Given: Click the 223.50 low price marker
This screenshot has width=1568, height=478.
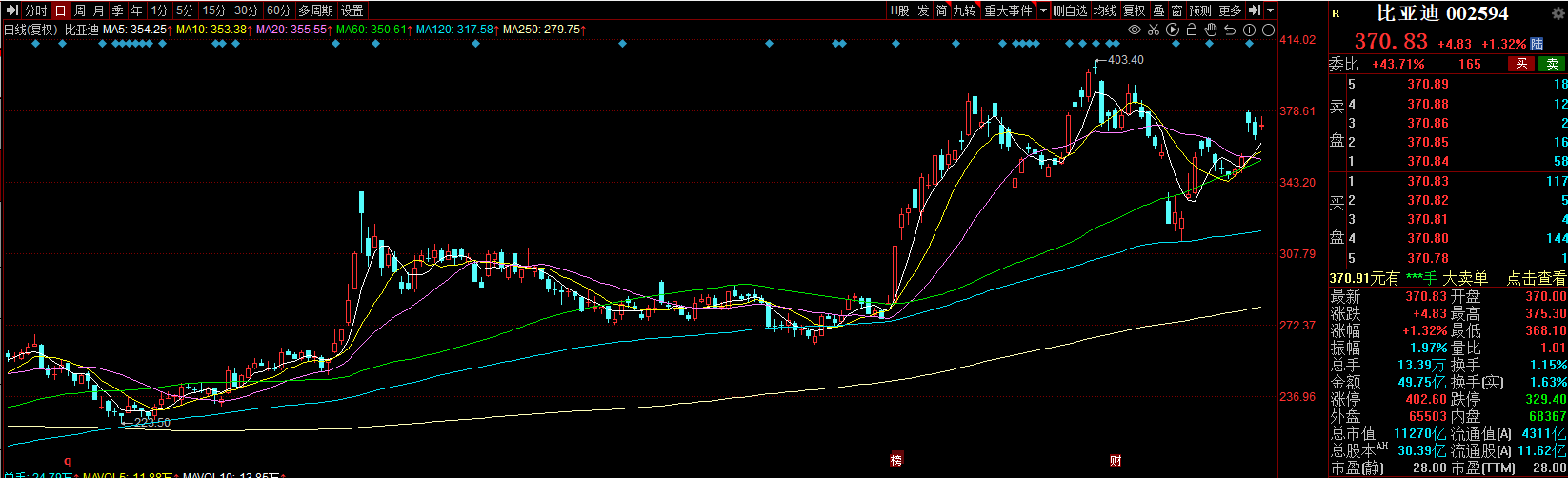Looking at the screenshot, I should pos(152,422).
